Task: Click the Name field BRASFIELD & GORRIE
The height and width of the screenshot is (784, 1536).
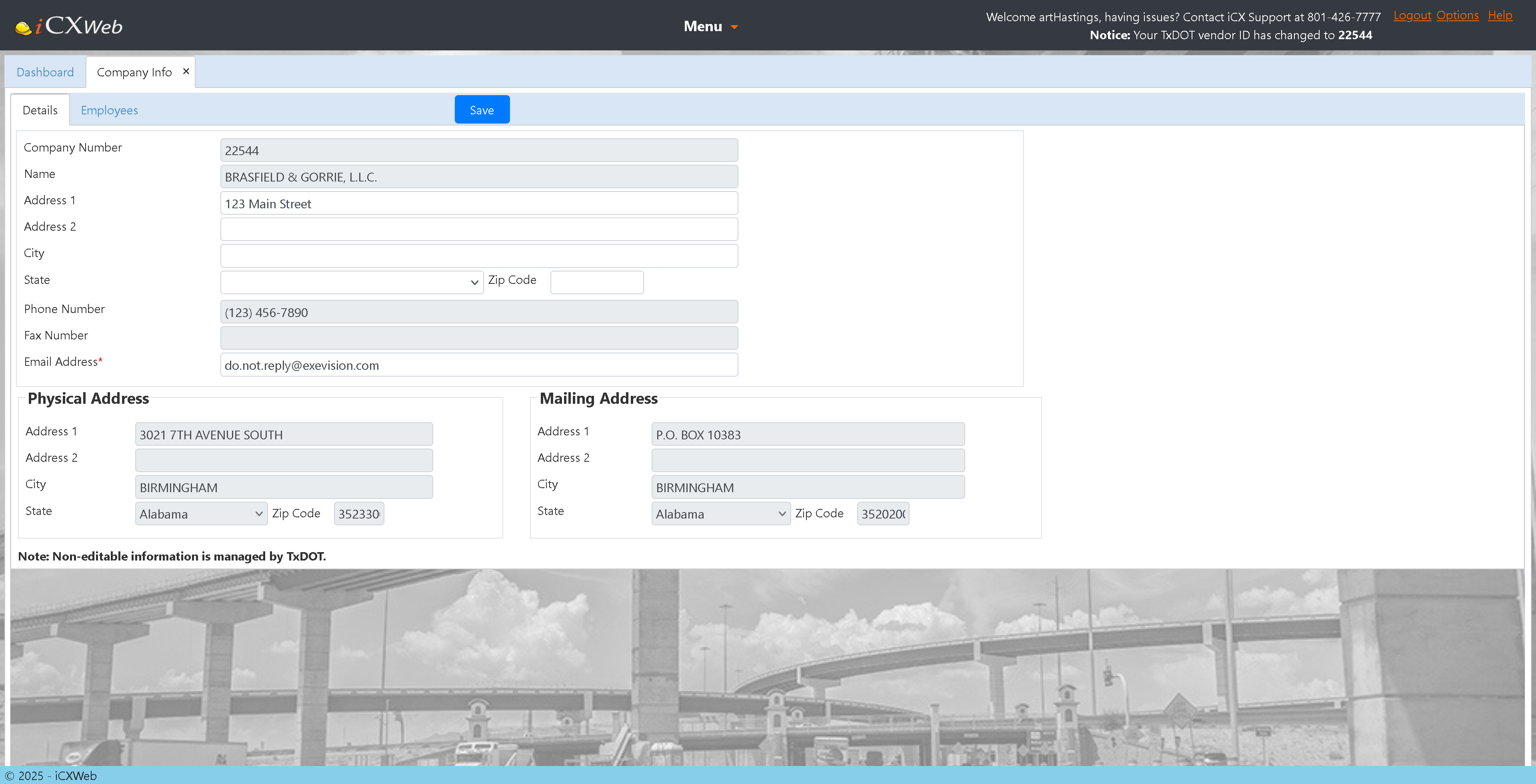Action: tap(479, 177)
